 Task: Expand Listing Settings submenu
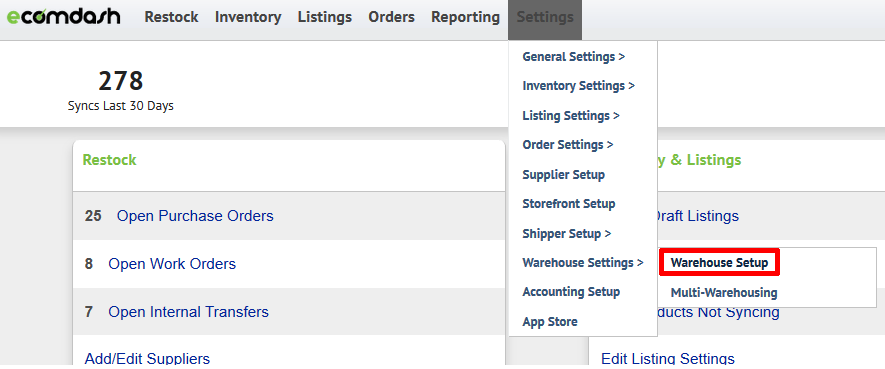click(571, 116)
